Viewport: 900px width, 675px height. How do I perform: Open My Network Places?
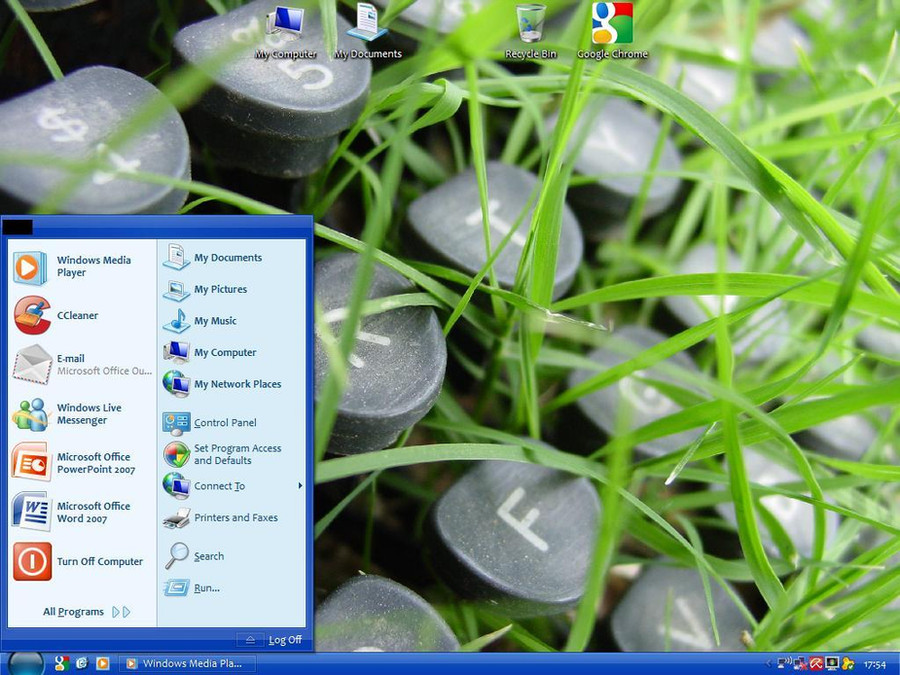(232, 384)
